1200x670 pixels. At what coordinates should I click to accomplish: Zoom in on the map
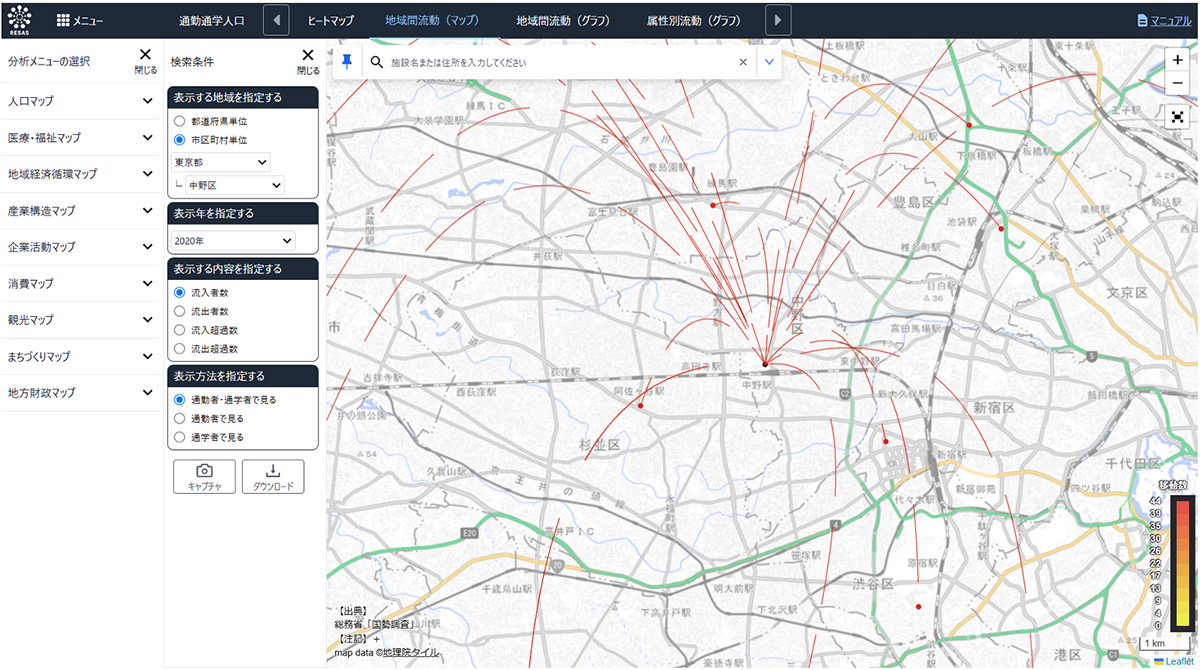click(1177, 60)
